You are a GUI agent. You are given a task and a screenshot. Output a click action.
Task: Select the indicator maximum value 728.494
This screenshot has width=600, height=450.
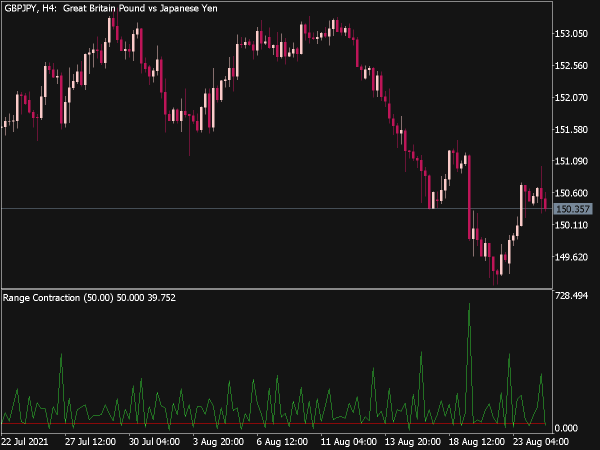pyautogui.click(x=571, y=296)
